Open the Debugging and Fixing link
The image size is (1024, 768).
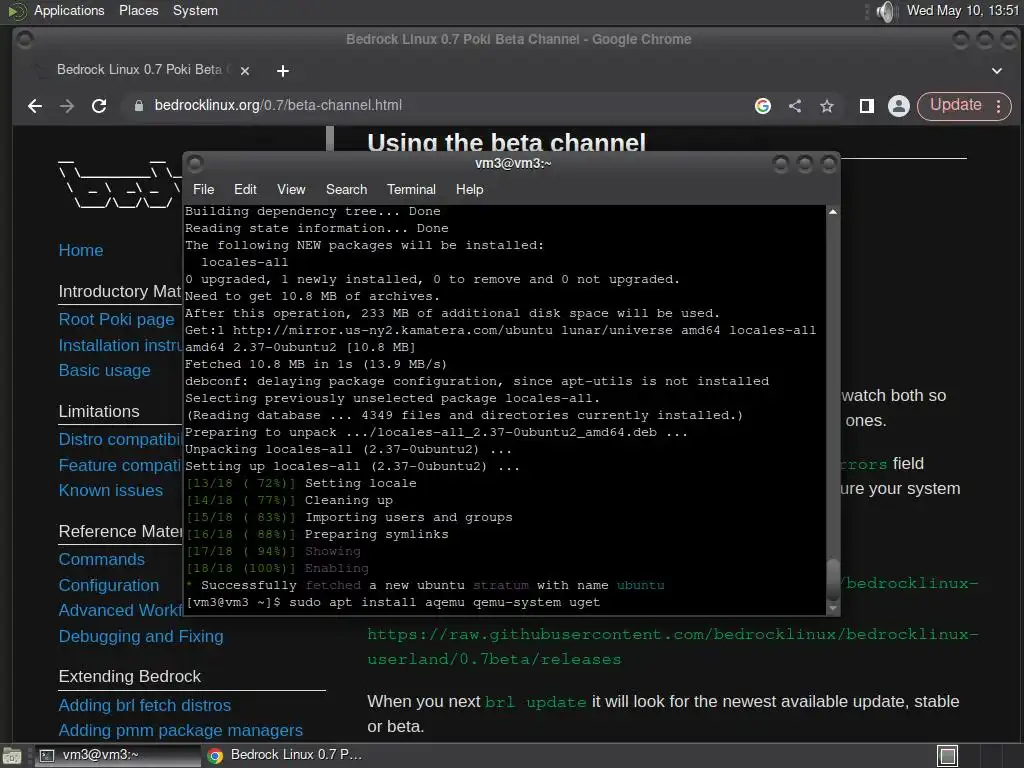click(x=141, y=636)
